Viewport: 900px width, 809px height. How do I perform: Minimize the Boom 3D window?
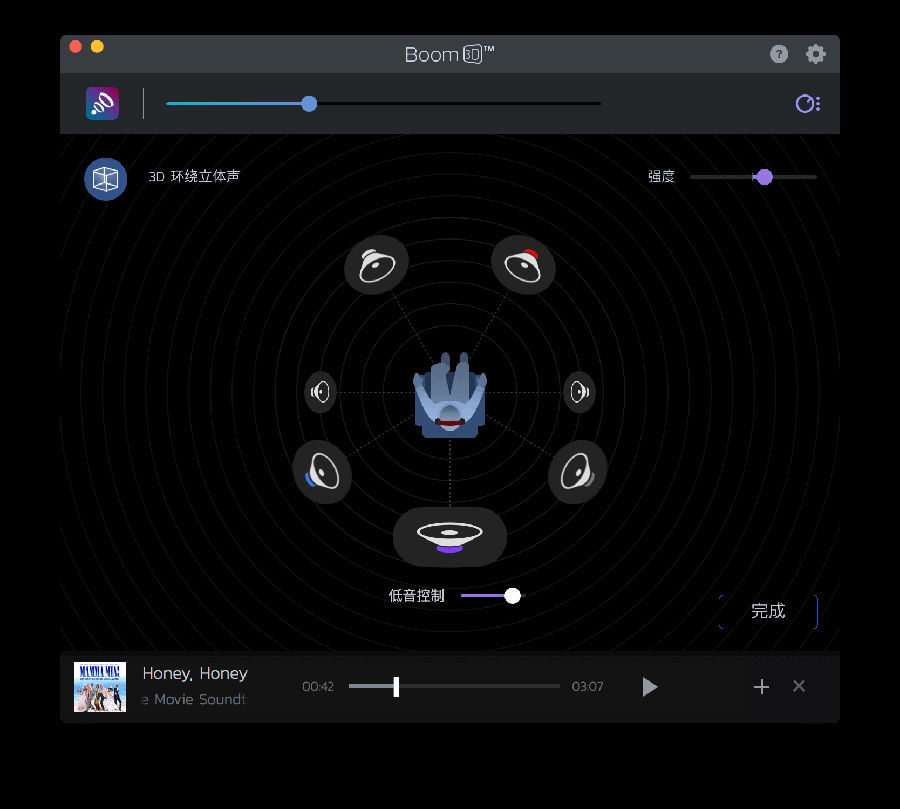(98, 47)
